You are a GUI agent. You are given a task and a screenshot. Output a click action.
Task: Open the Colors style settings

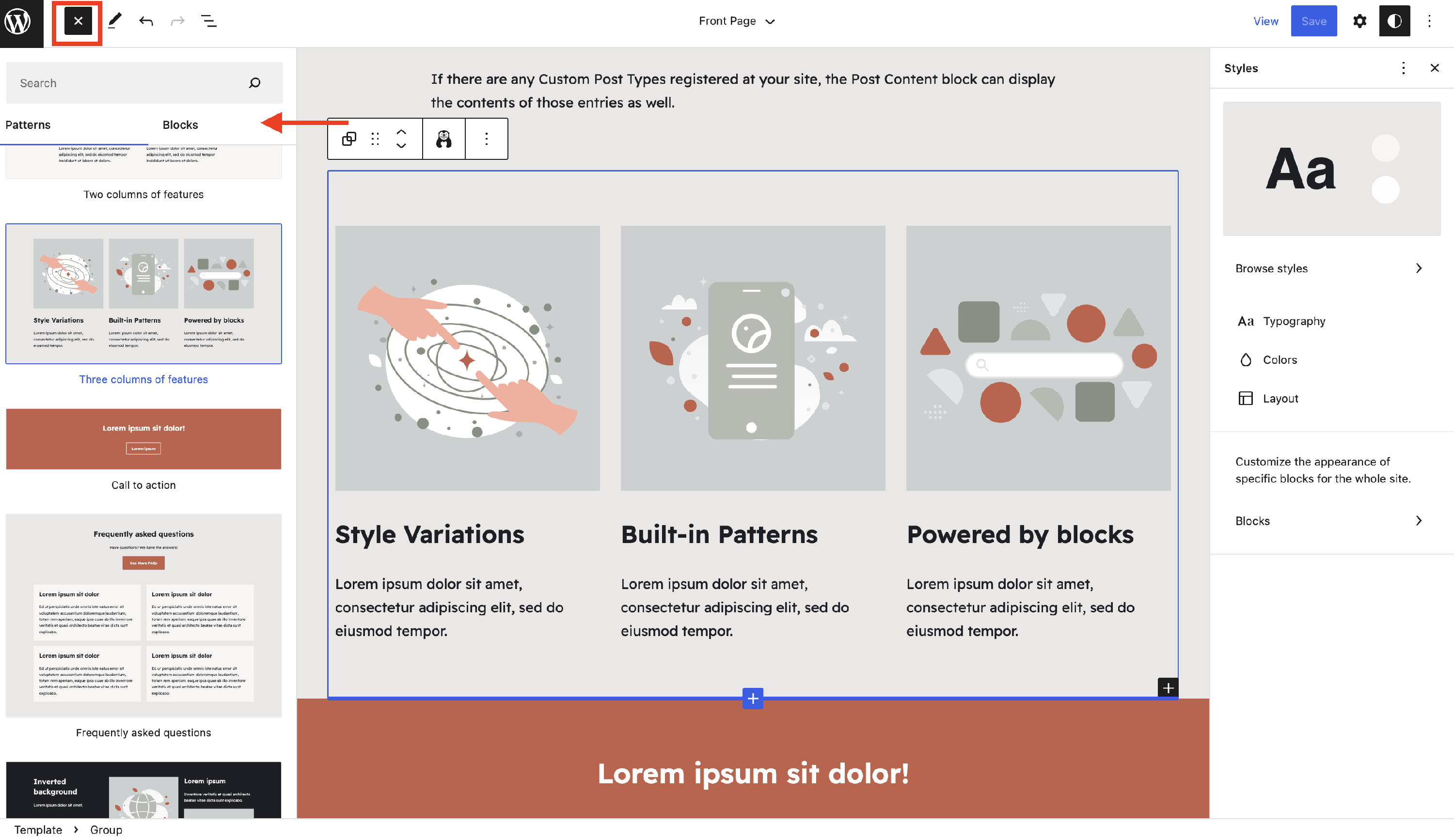click(x=1279, y=360)
